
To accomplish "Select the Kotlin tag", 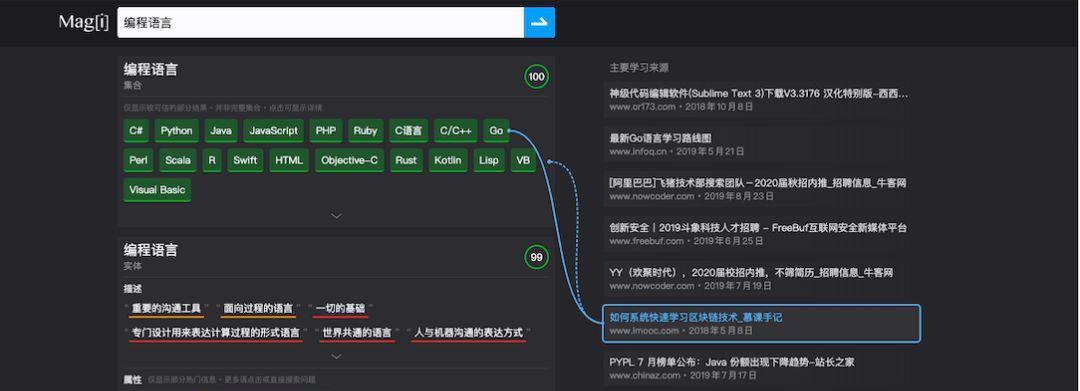I will [x=448, y=160].
